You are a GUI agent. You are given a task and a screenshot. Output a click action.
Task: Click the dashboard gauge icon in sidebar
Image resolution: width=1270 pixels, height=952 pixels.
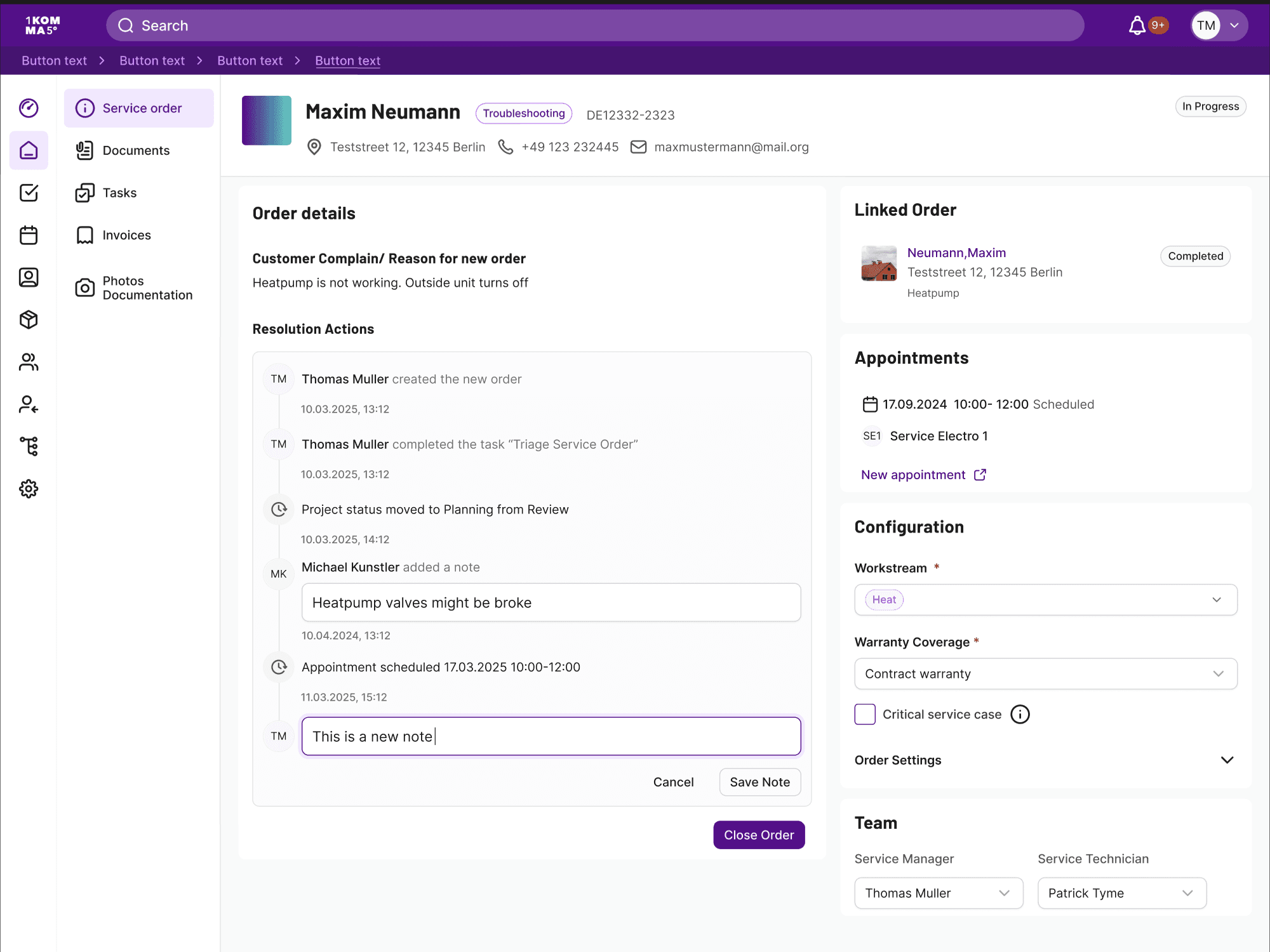pos(29,108)
